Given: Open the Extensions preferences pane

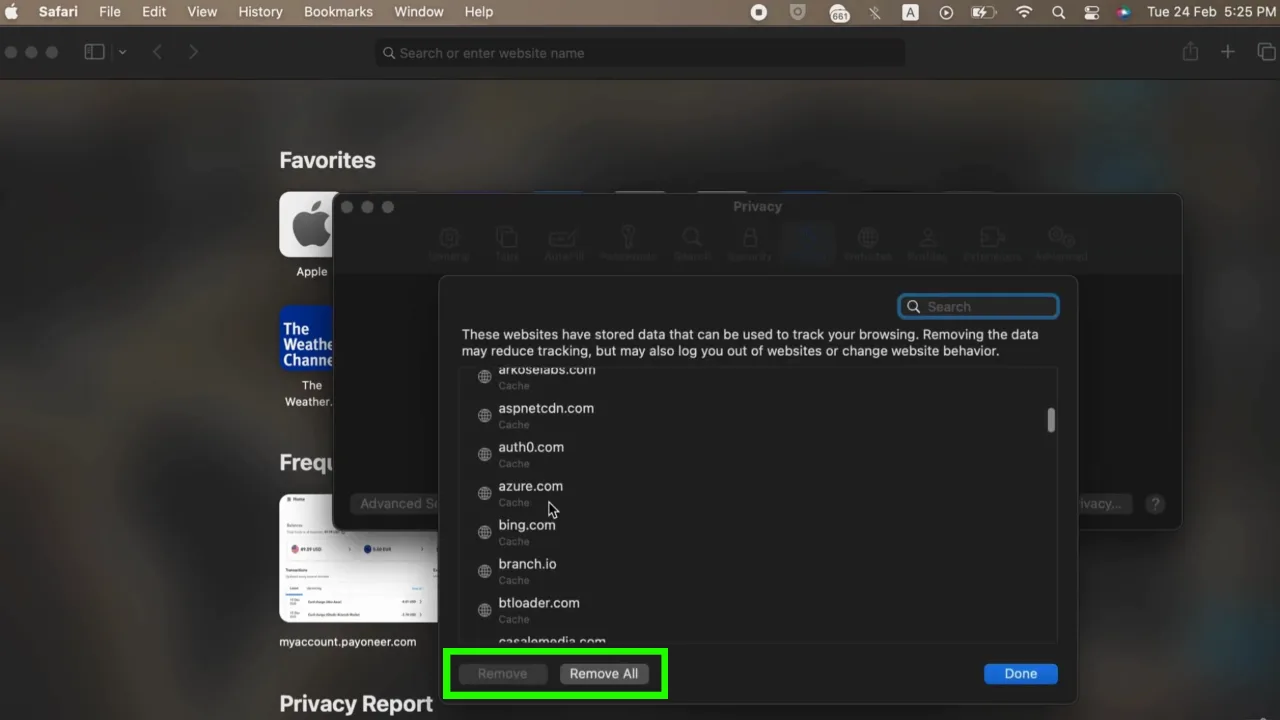Looking at the screenshot, I should (991, 243).
